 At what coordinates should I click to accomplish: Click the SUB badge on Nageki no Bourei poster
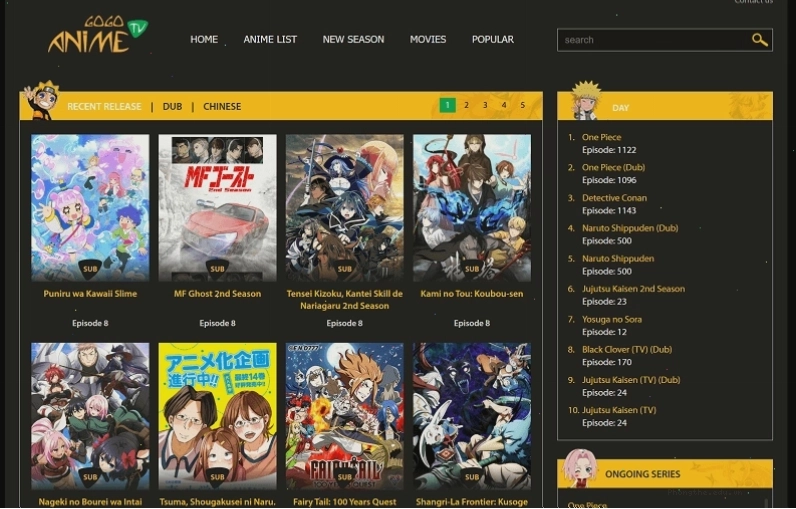pos(90,477)
